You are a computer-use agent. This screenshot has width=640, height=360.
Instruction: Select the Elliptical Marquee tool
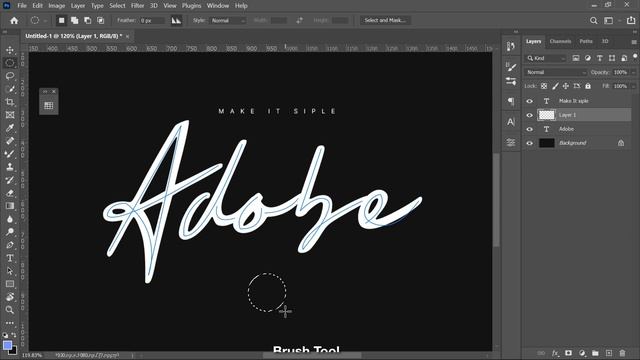[10, 63]
